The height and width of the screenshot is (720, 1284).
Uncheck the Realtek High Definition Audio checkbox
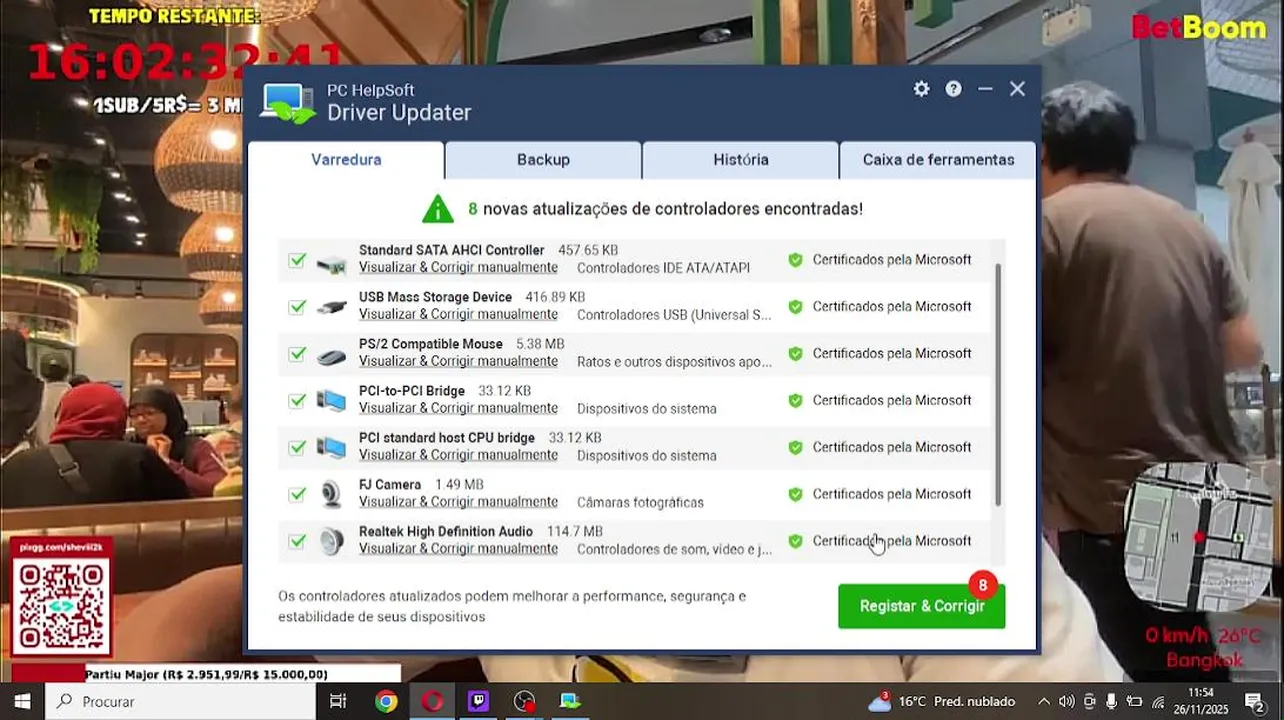click(x=297, y=541)
